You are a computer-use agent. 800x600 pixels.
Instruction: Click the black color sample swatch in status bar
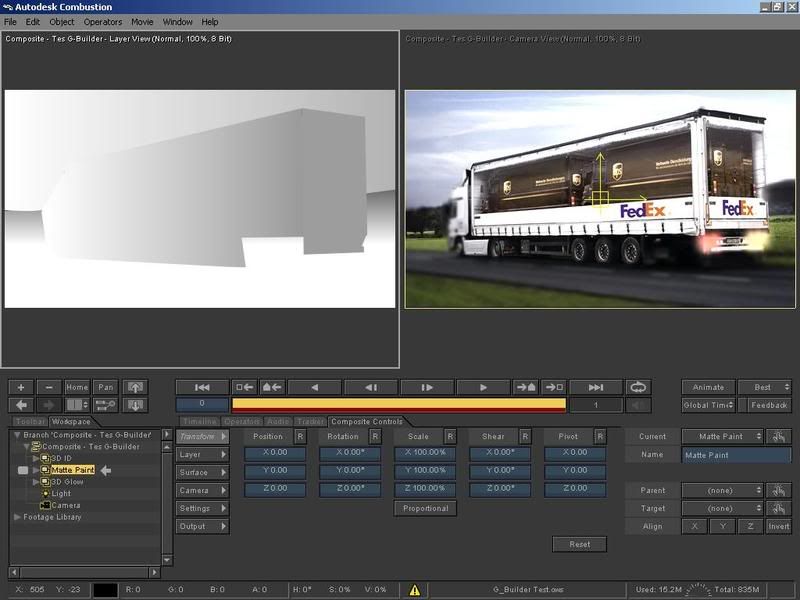[x=106, y=590]
